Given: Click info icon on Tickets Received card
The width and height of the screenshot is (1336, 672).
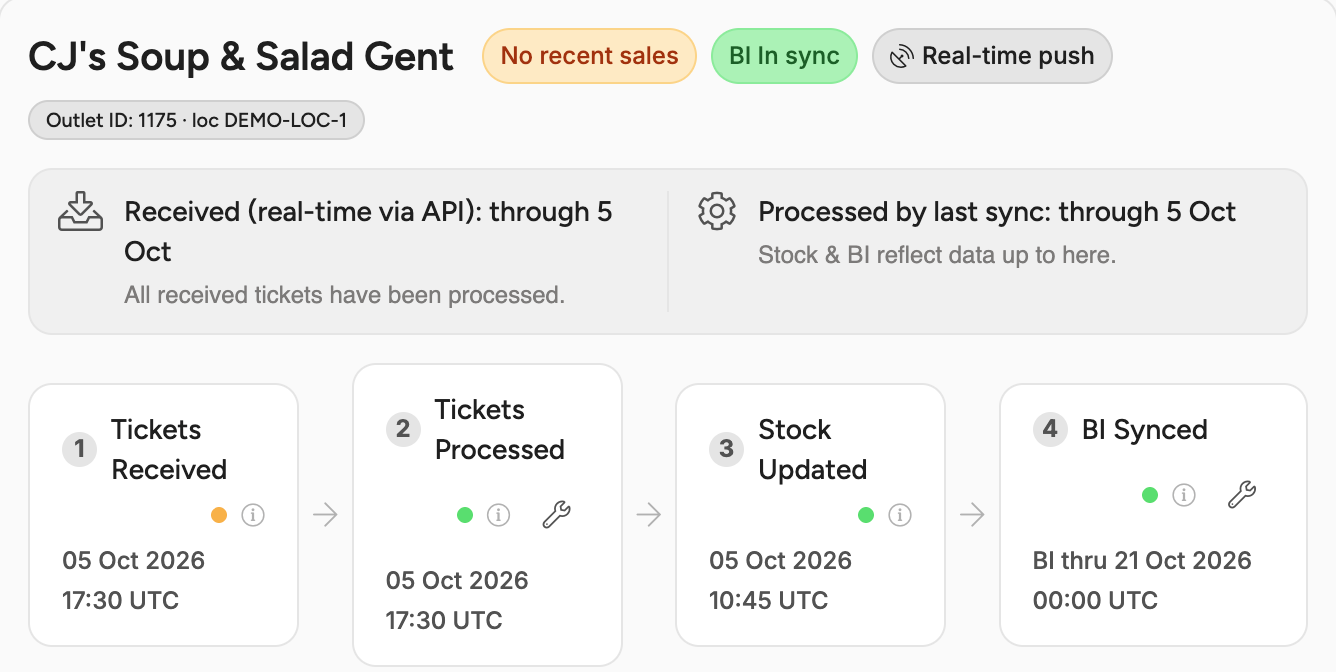Looking at the screenshot, I should [253, 515].
